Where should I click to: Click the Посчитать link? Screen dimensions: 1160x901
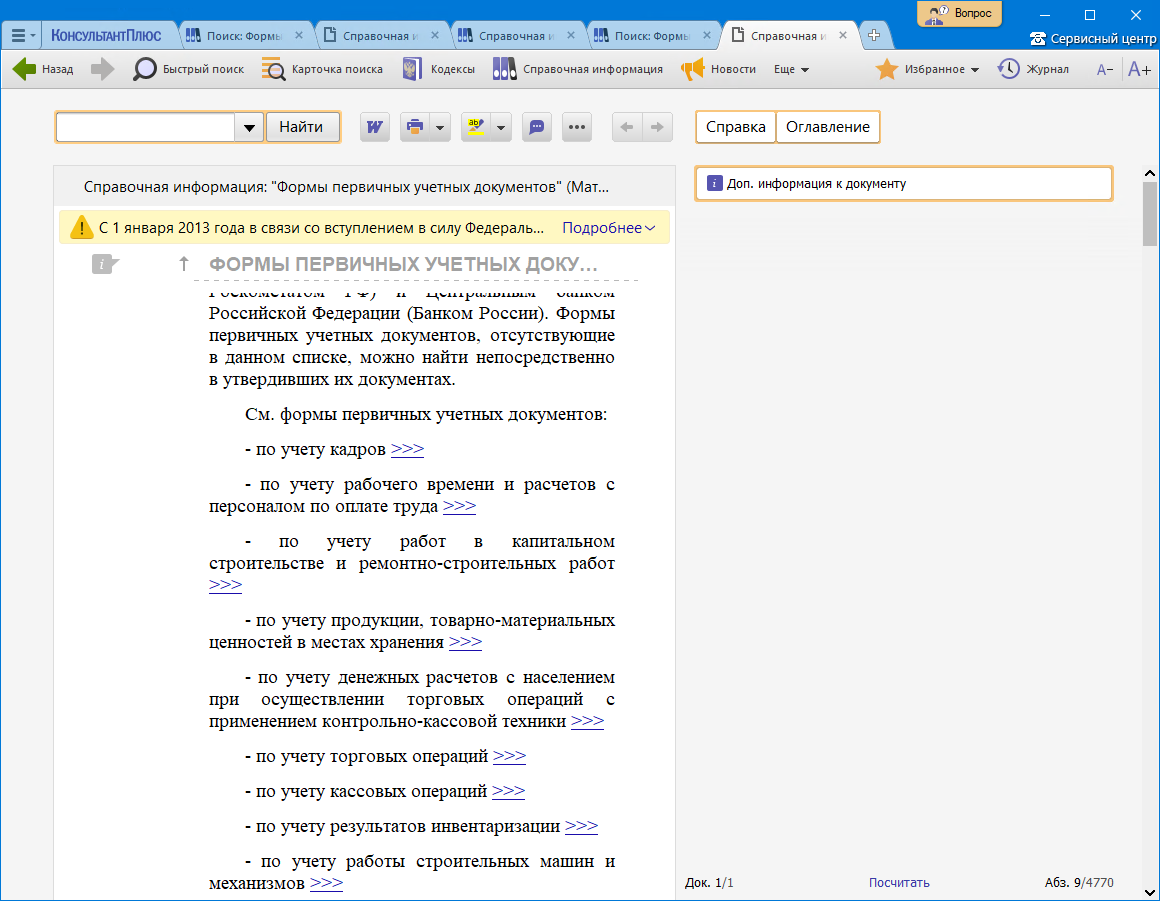[899, 882]
